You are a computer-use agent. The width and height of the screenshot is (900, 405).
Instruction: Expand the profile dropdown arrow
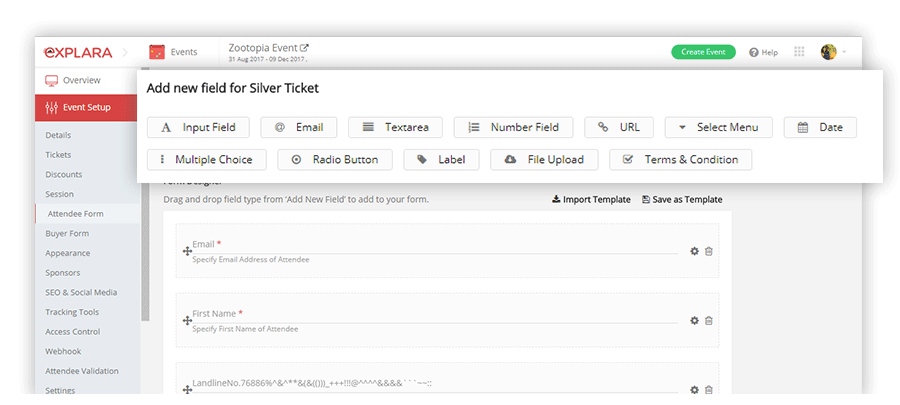(x=844, y=53)
